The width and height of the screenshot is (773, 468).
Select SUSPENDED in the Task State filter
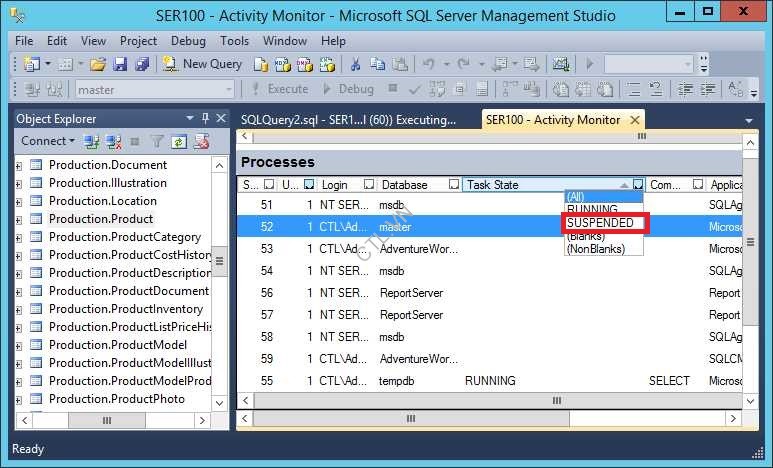point(600,223)
